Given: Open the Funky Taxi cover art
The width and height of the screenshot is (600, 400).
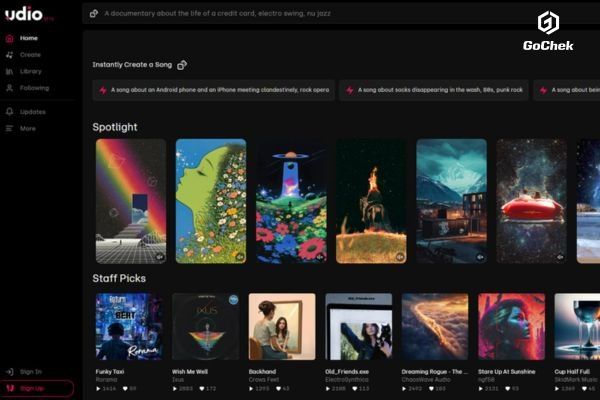Looking at the screenshot, I should tap(129, 327).
